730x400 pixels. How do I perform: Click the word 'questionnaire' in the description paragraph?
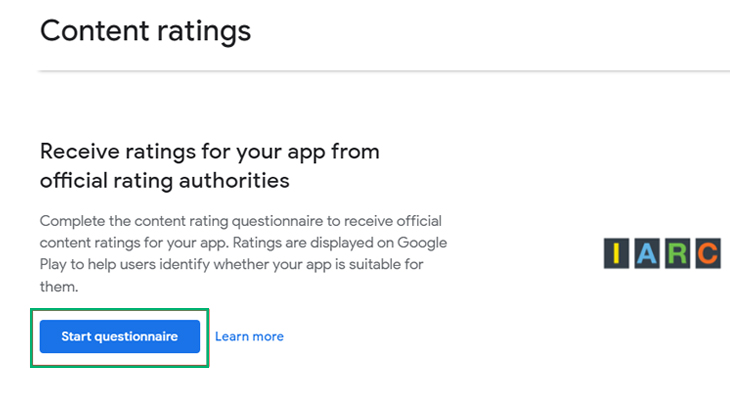tap(277, 221)
